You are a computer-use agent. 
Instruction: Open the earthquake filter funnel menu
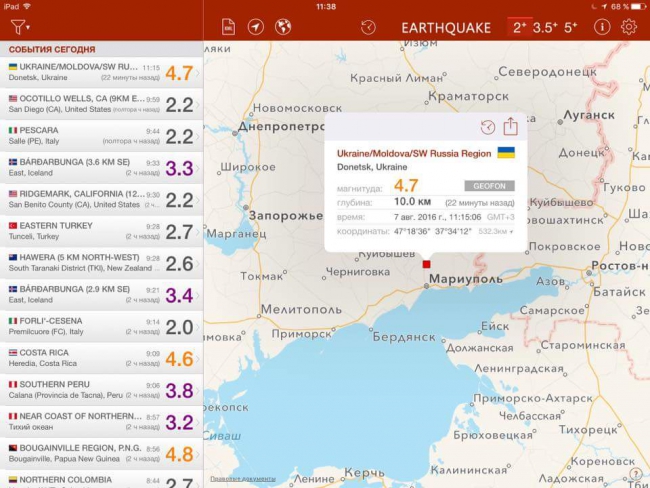19,27
